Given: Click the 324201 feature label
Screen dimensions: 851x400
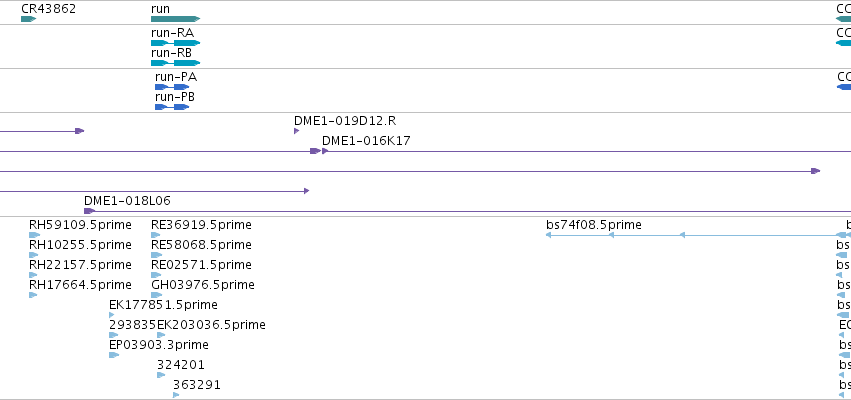Looking at the screenshot, I should coord(181,365).
